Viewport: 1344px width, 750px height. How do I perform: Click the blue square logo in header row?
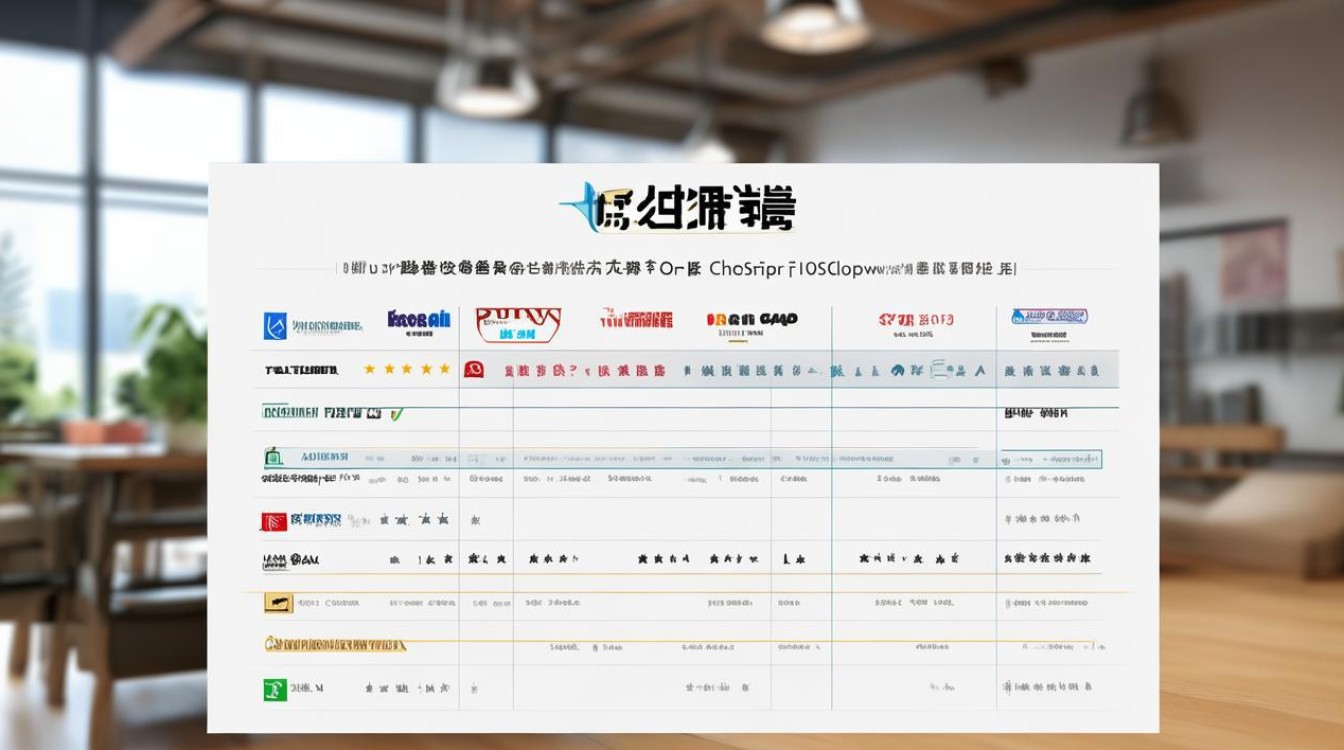coord(275,326)
